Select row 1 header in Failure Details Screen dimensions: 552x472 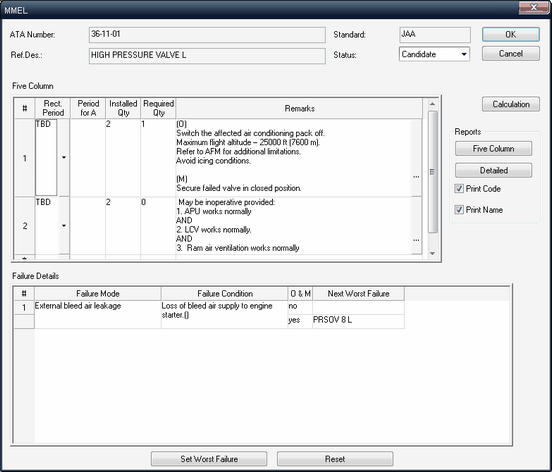pyautogui.click(x=24, y=308)
